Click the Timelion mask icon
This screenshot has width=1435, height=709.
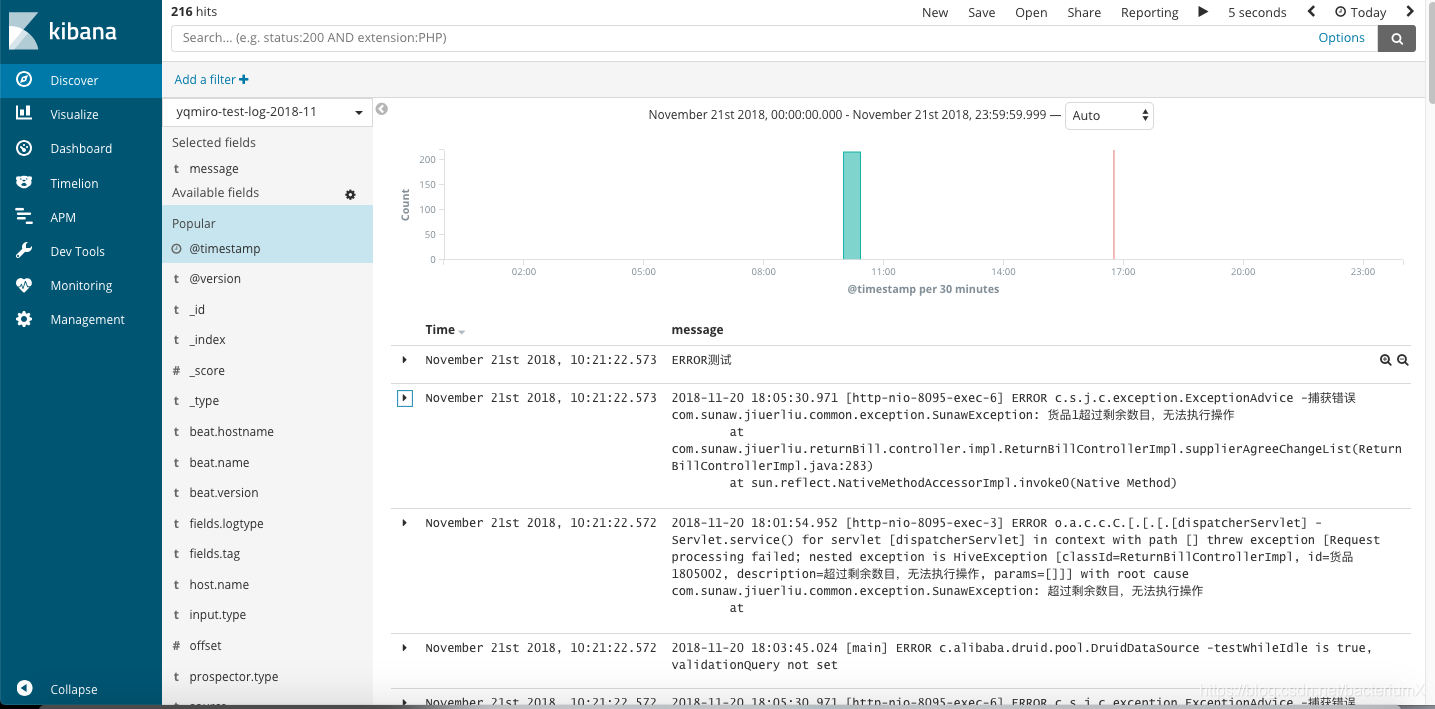25,183
